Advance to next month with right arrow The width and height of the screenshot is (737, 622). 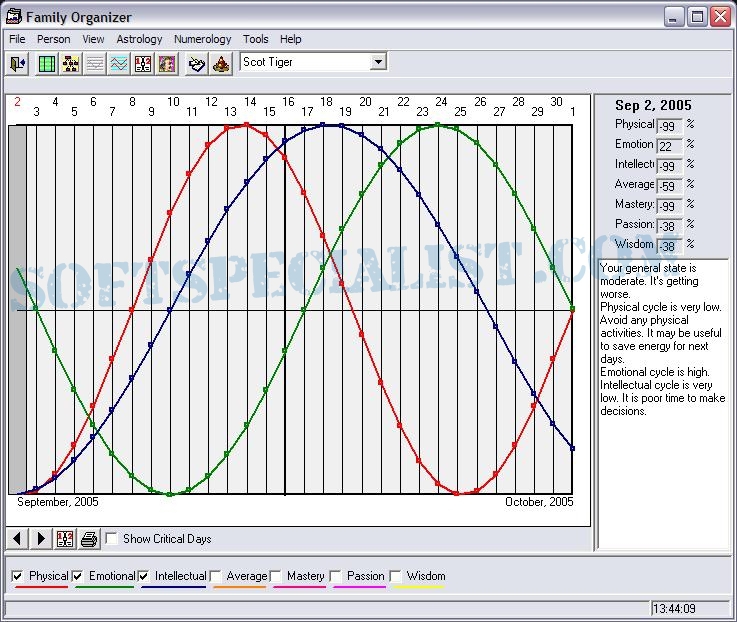tap(41, 539)
